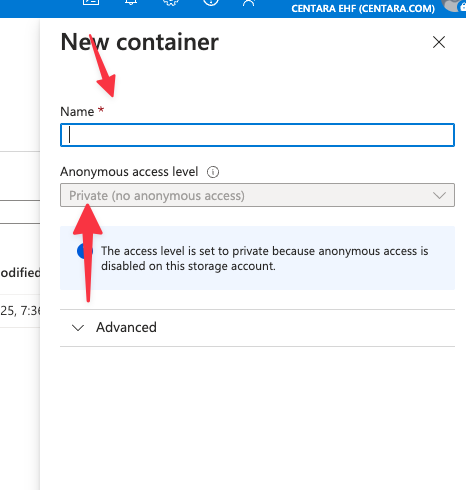The width and height of the screenshot is (466, 490).
Task: Open the account avatar menu
Action: tap(455, 5)
